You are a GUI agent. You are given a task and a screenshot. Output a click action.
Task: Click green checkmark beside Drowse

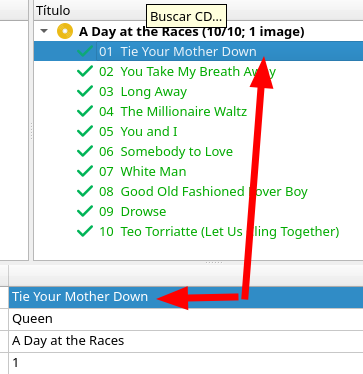point(85,211)
